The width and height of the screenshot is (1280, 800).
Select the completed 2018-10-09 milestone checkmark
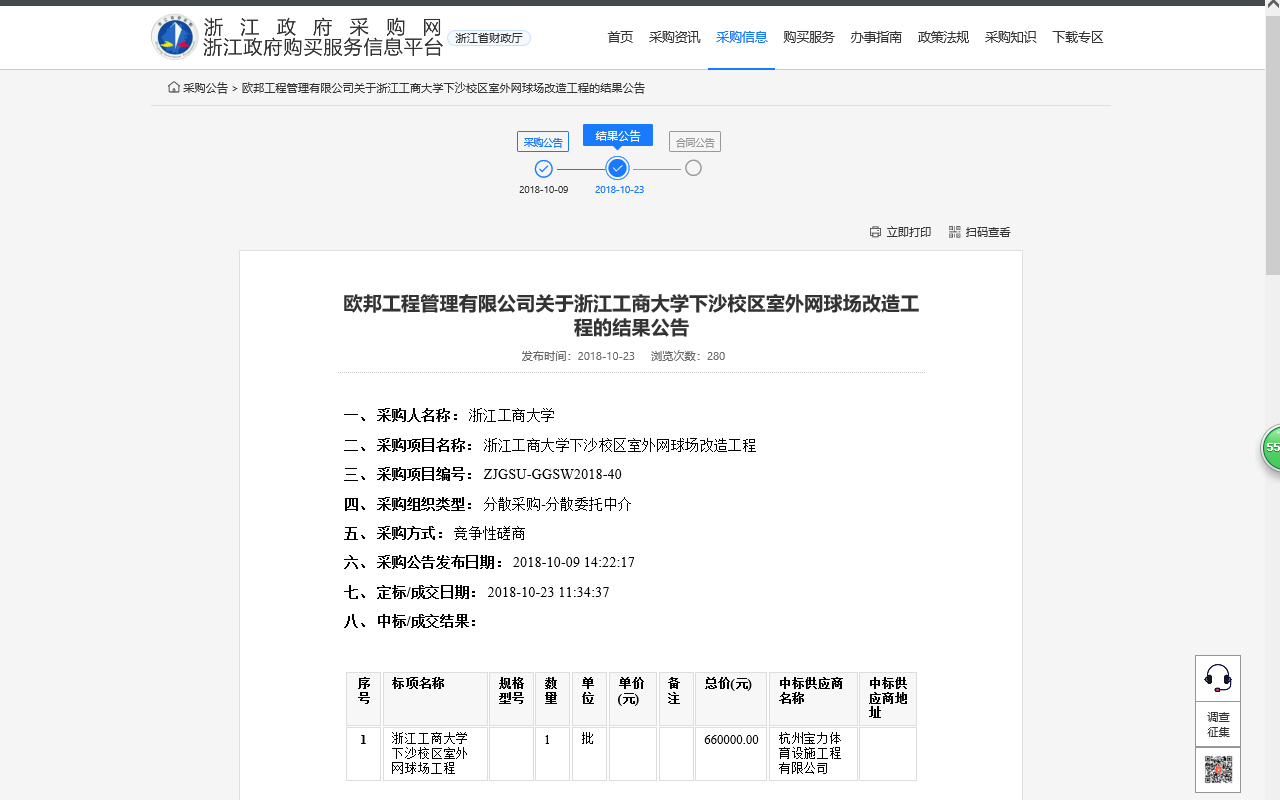pyautogui.click(x=543, y=169)
